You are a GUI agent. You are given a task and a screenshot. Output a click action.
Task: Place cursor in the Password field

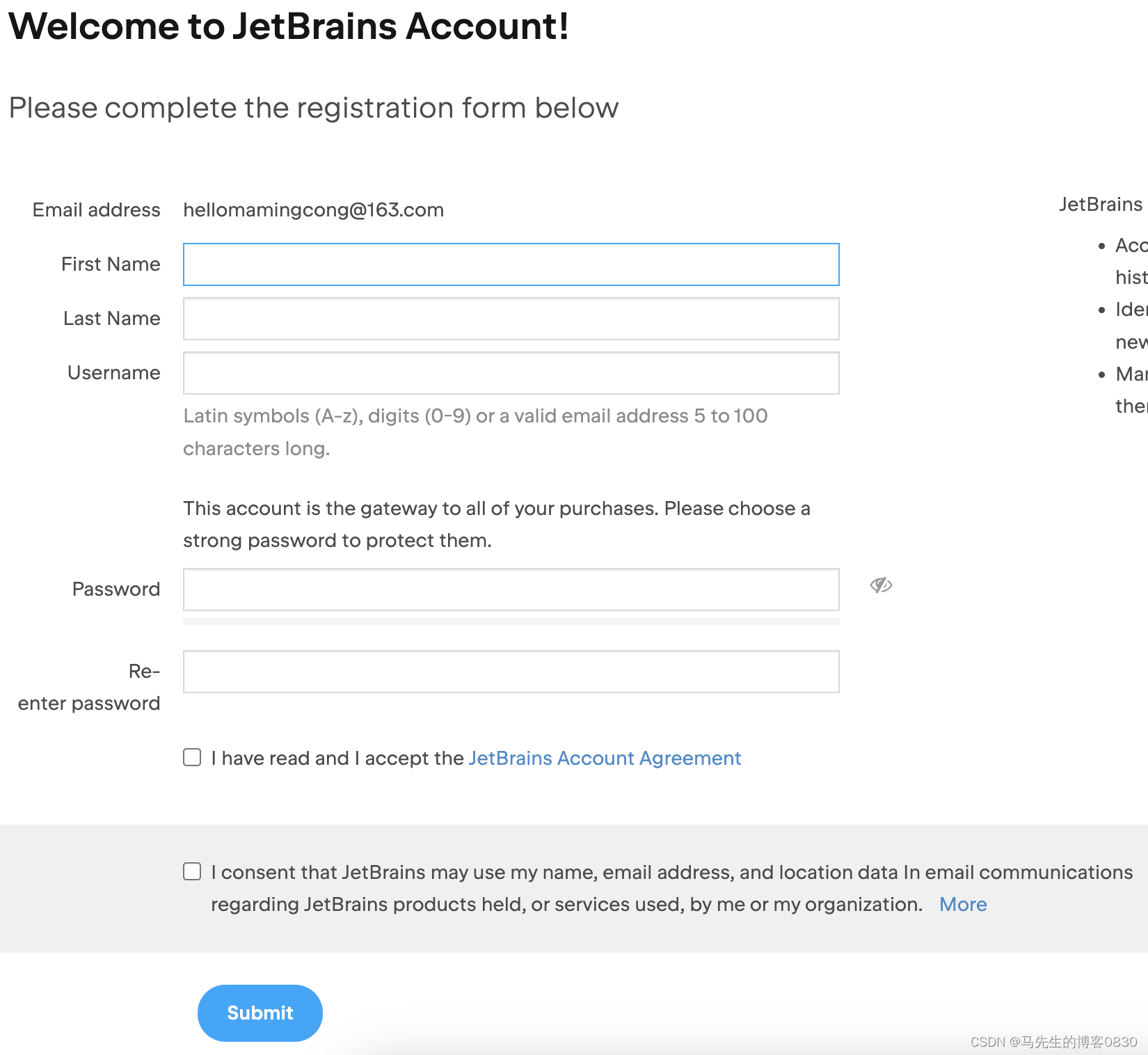(x=511, y=589)
